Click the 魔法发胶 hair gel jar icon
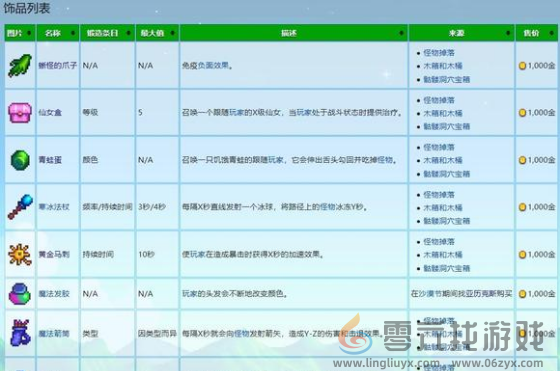This screenshot has height=371, width=560. click(20, 294)
